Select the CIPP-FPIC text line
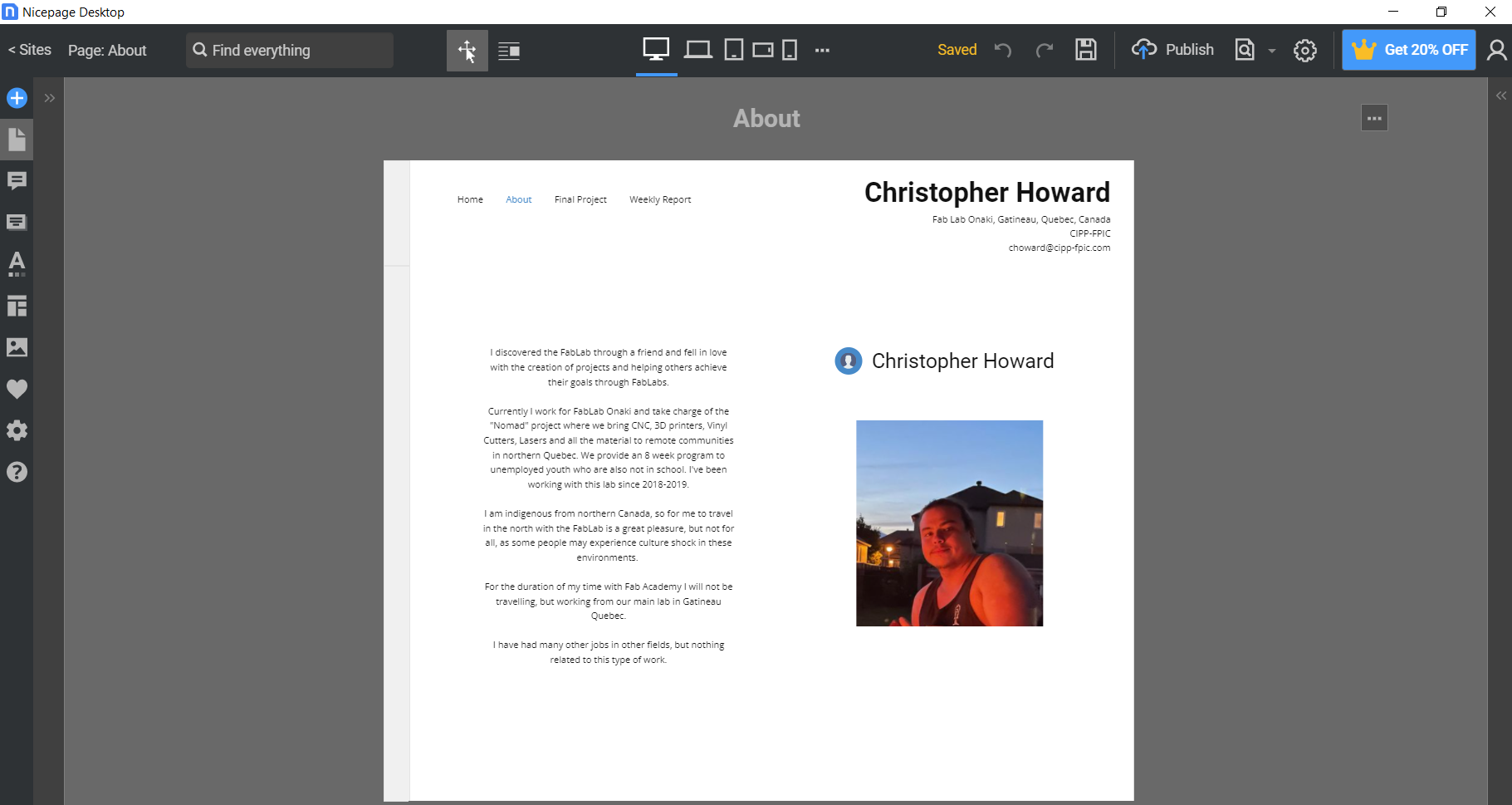The width and height of the screenshot is (1512, 805). click(x=1090, y=233)
